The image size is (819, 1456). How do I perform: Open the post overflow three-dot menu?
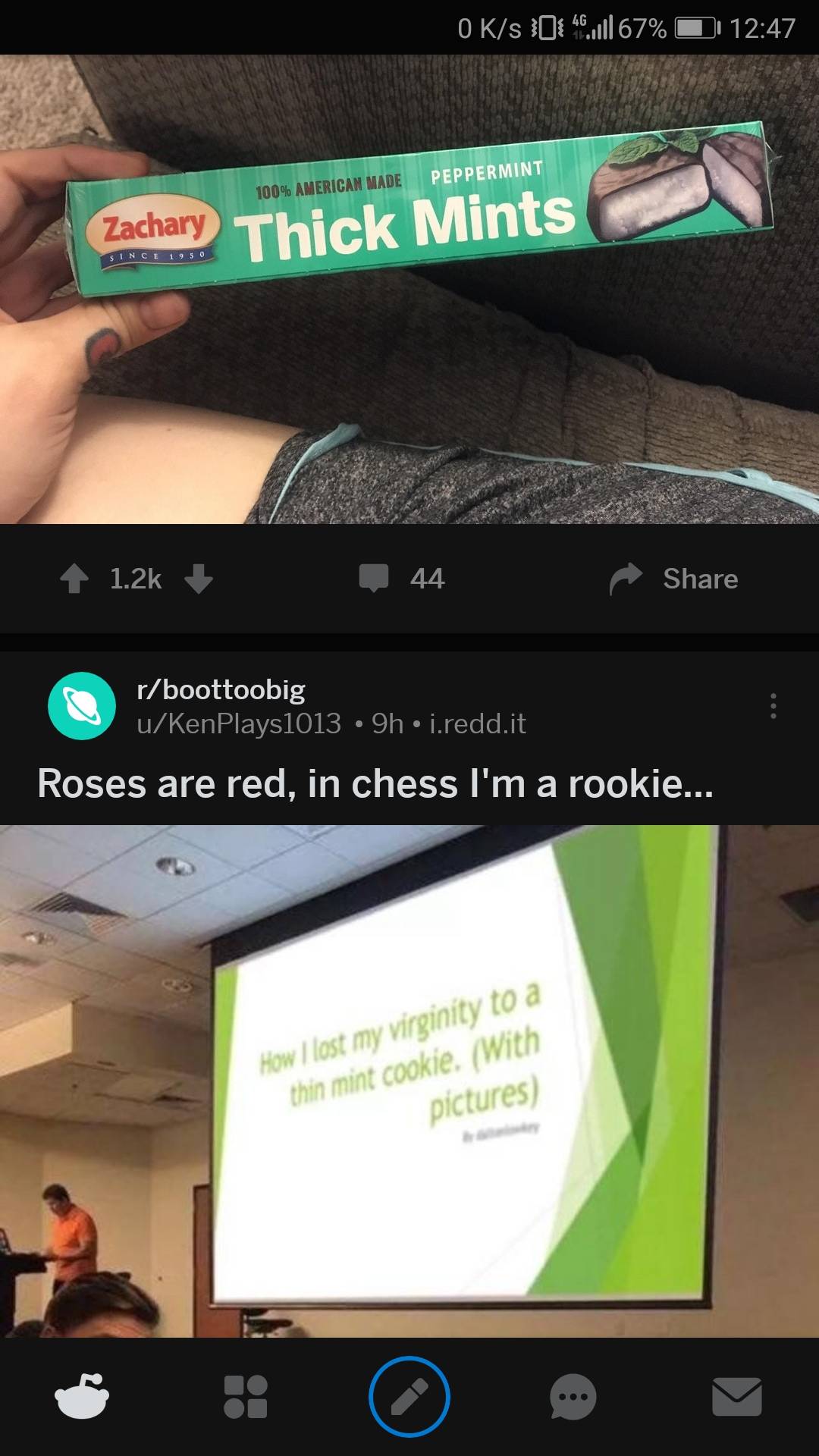pyautogui.click(x=773, y=706)
